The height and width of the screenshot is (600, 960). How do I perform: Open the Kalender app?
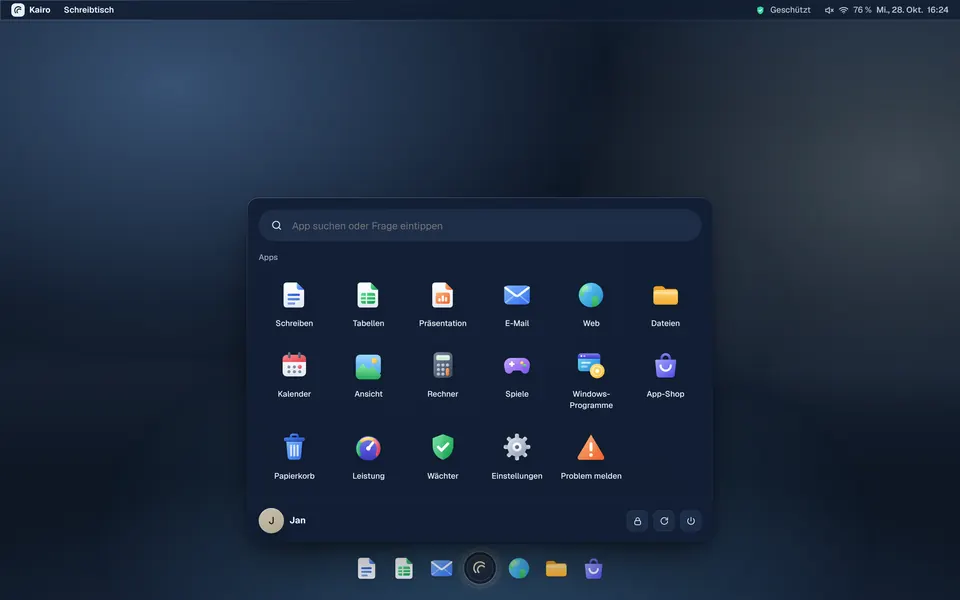click(294, 375)
